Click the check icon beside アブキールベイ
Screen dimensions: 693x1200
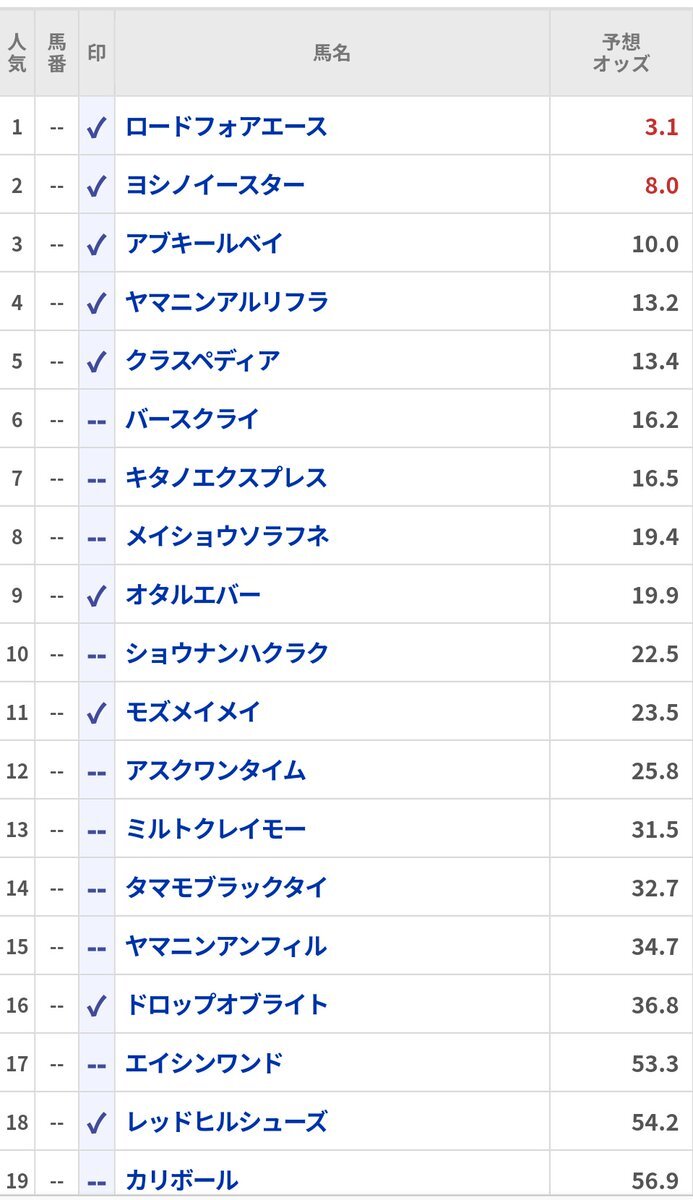click(96, 244)
